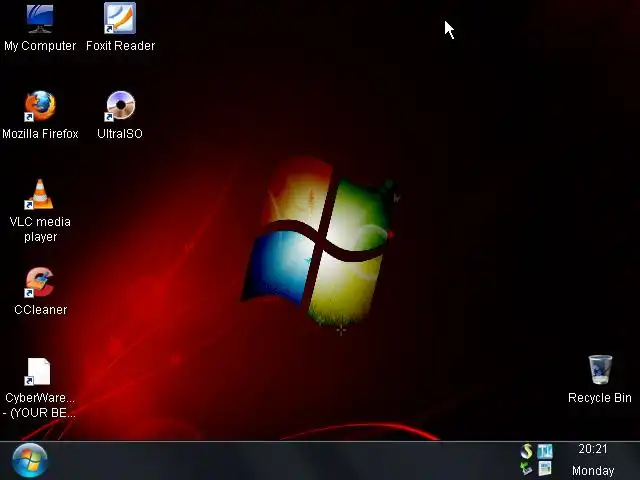Click the Monday day label in taskbar
This screenshot has height=480, width=640.
[593, 471]
